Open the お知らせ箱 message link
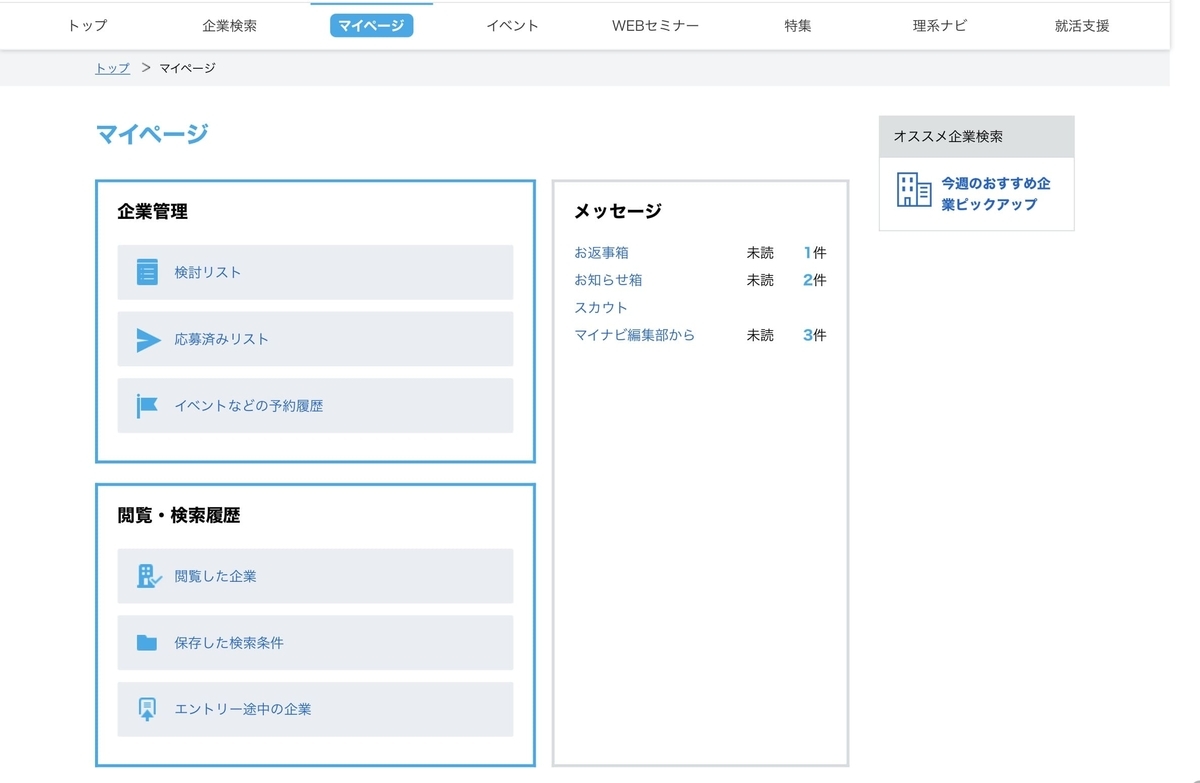 (608, 280)
